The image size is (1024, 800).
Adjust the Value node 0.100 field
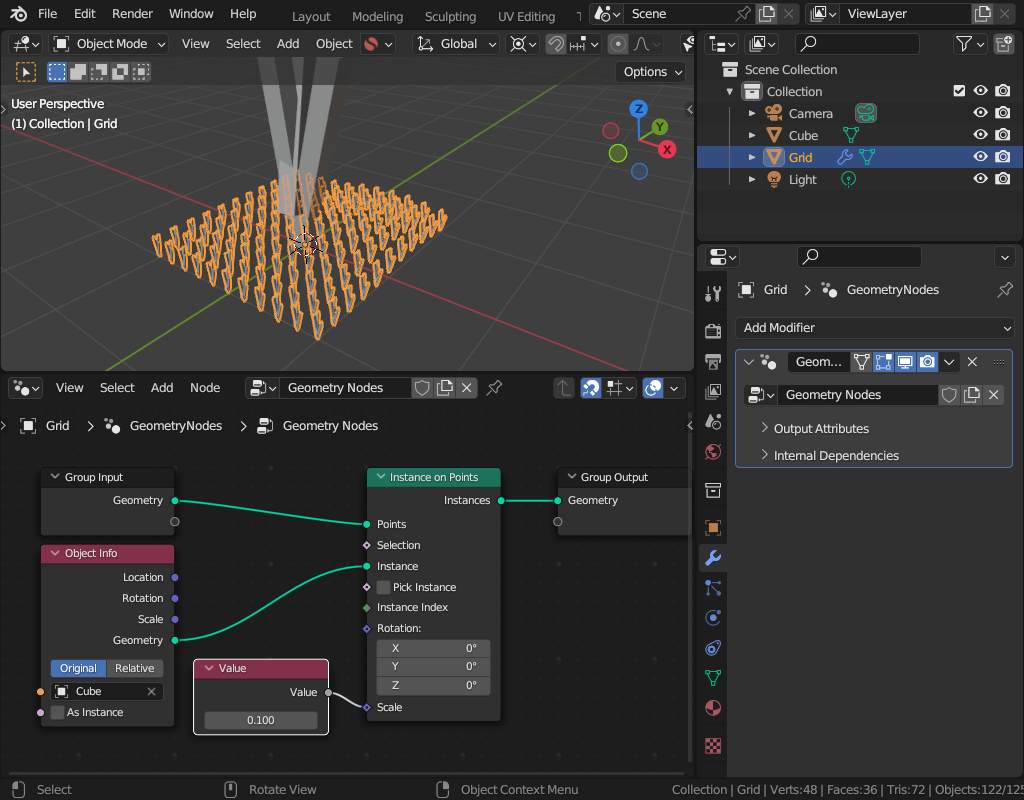click(x=261, y=720)
